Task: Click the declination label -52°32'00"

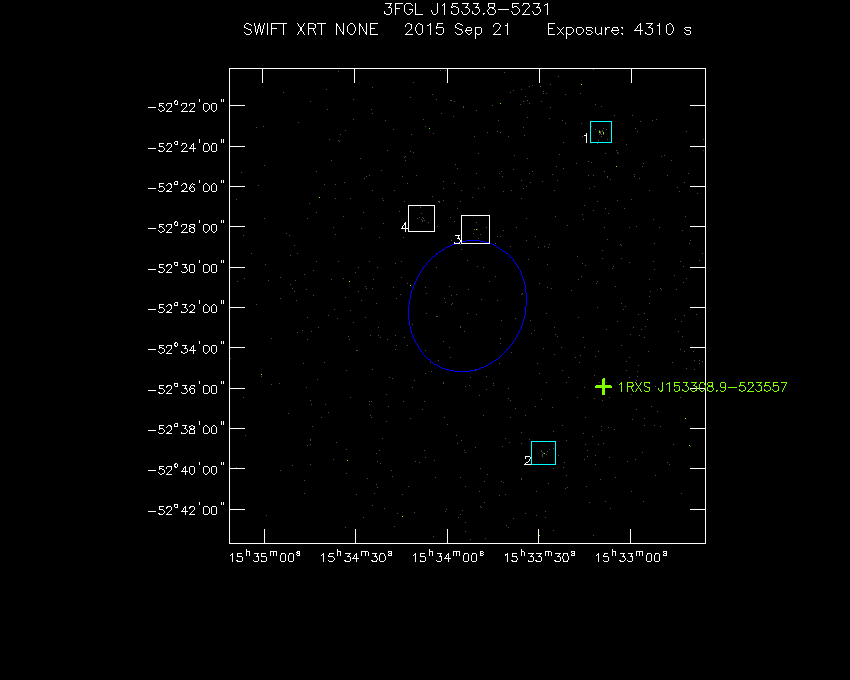Action: tap(186, 308)
